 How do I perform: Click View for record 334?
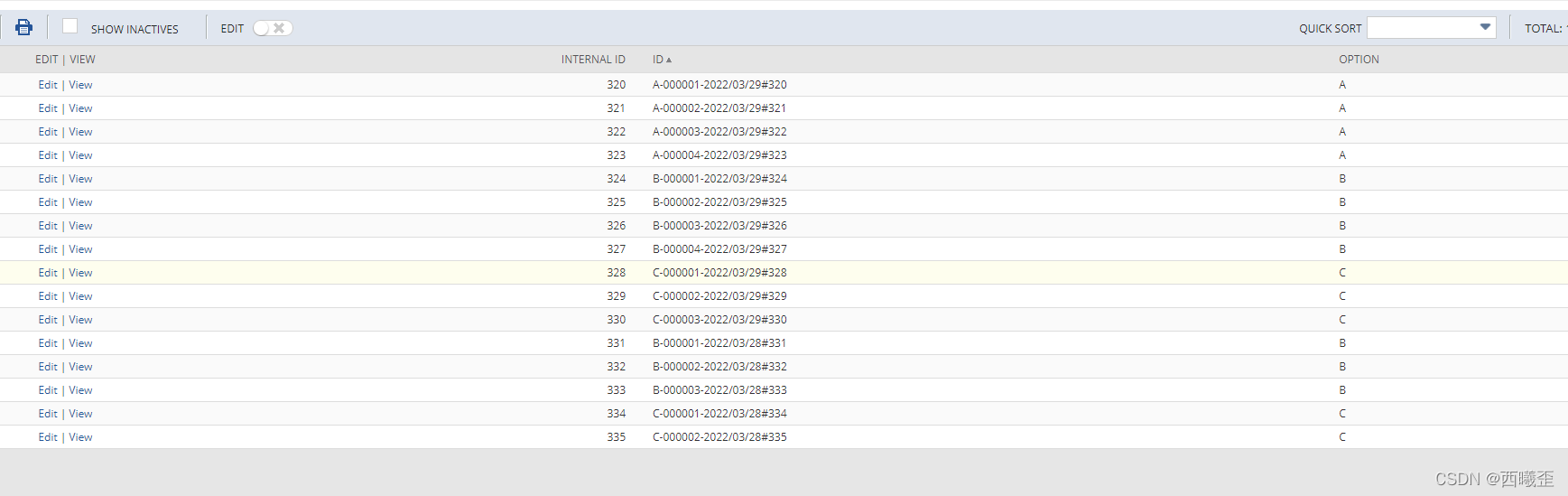click(80, 414)
